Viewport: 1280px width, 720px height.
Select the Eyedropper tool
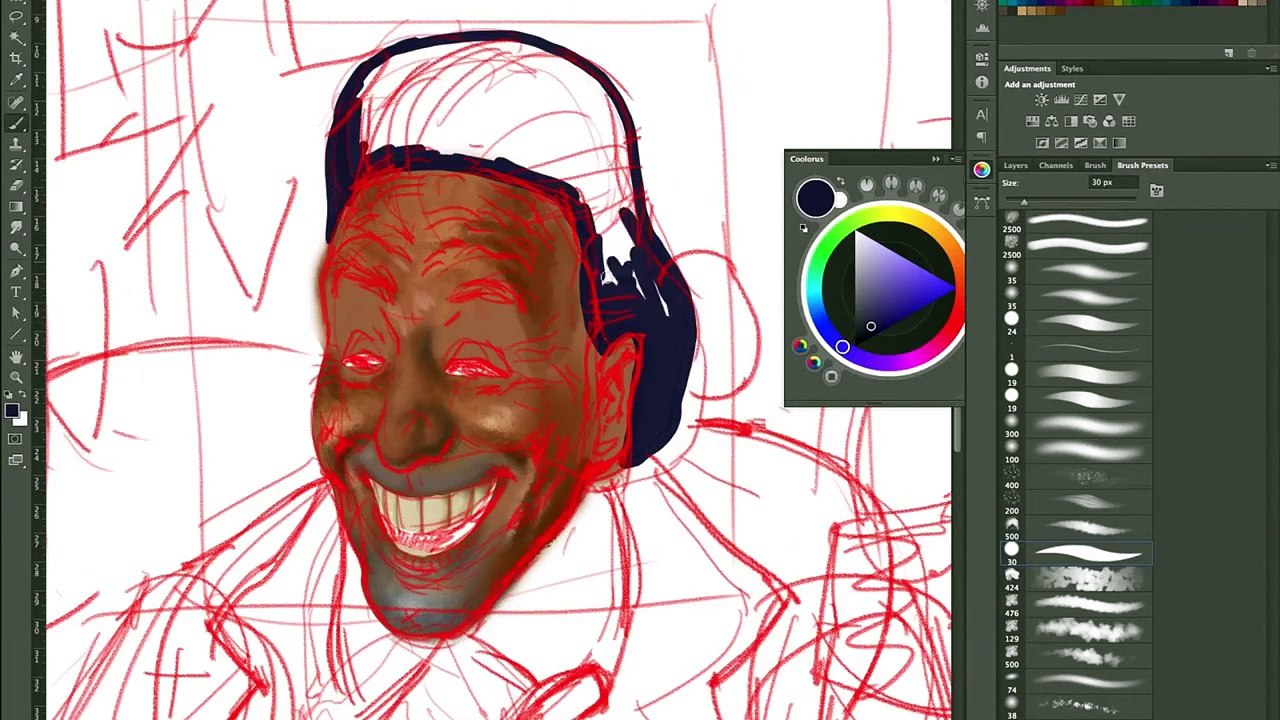pos(16,80)
